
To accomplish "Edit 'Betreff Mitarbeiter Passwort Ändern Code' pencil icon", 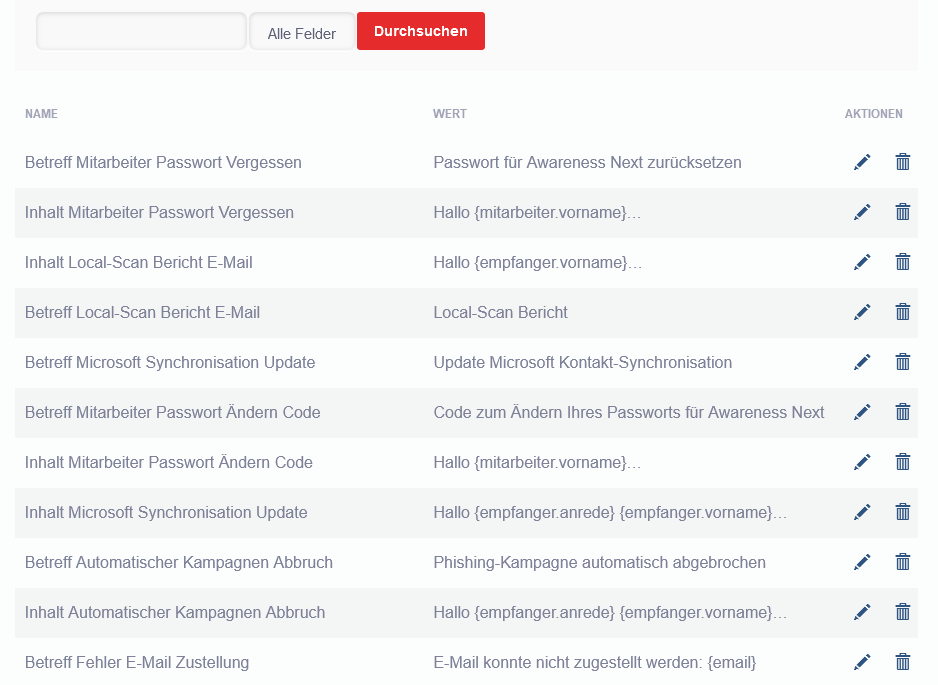I will 862,412.
